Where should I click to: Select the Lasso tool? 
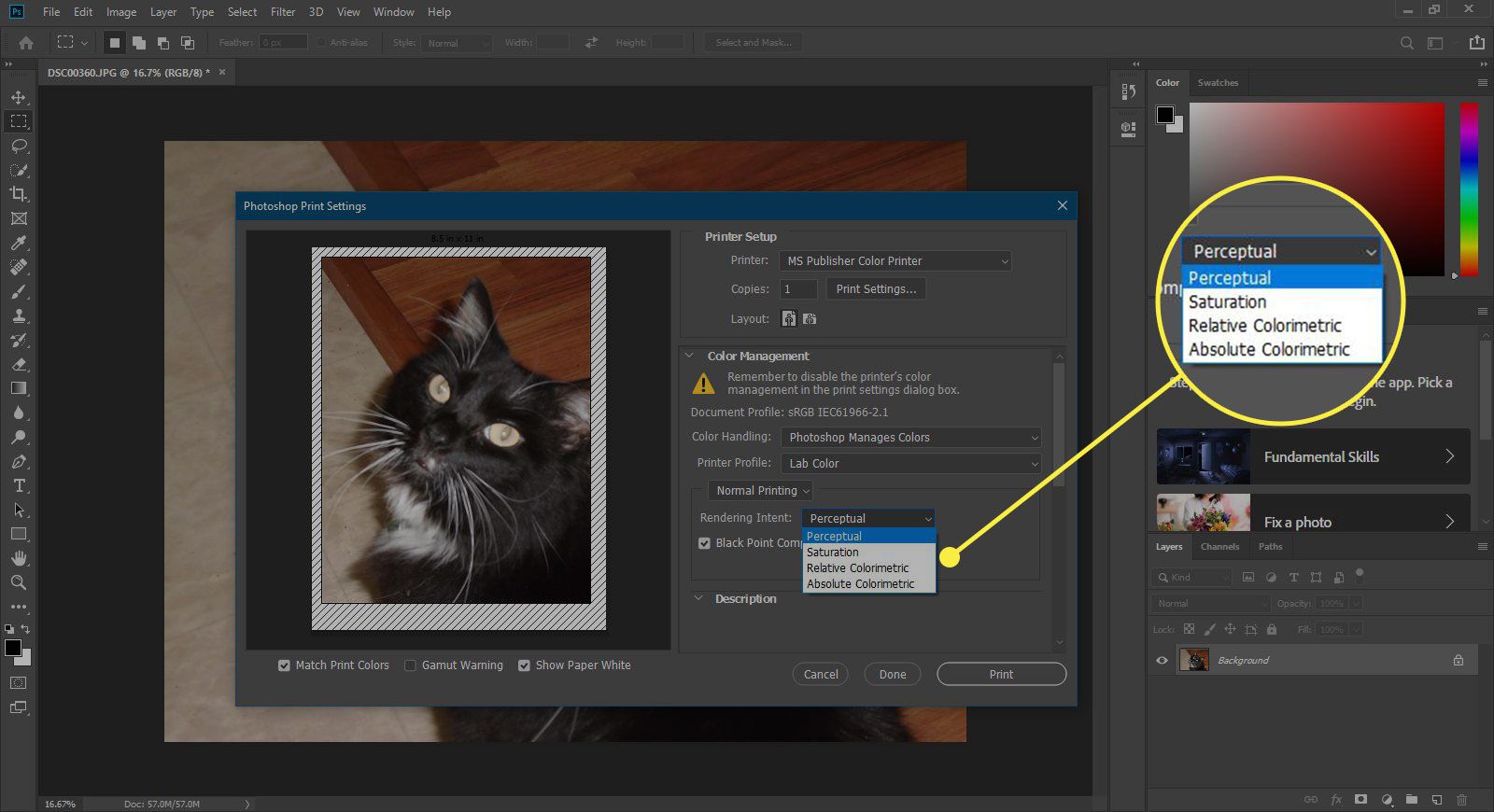pyautogui.click(x=19, y=146)
